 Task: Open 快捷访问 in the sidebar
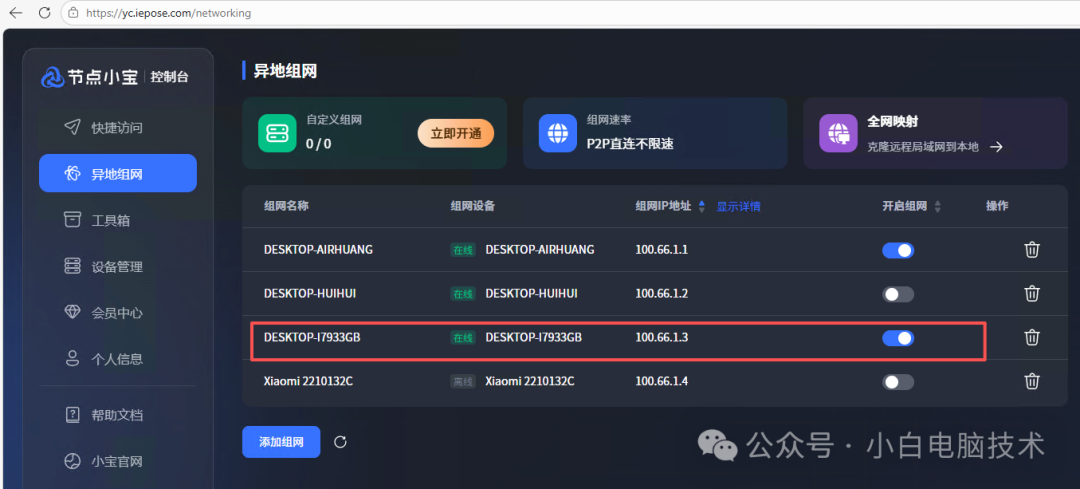[x=118, y=127]
